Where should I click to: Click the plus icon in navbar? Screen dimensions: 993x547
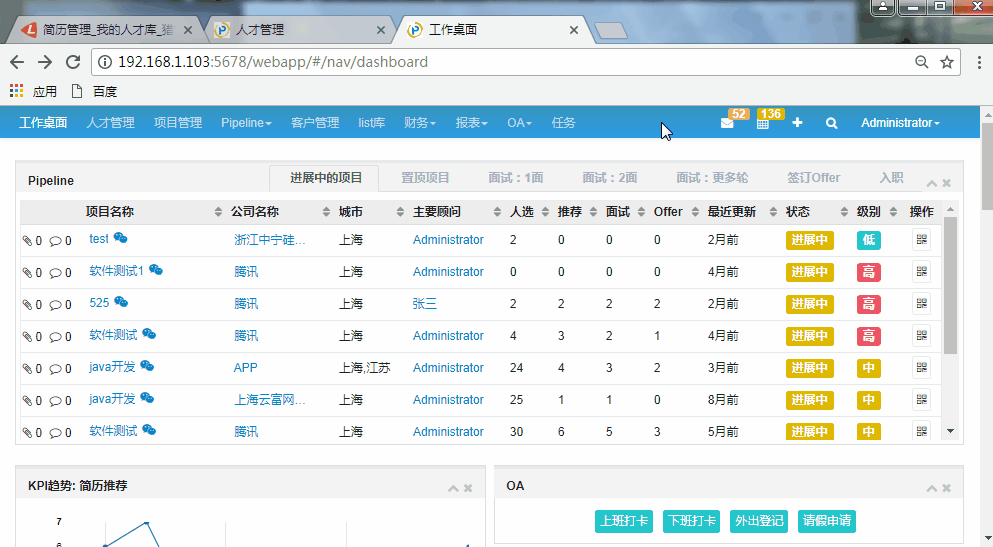[797, 123]
